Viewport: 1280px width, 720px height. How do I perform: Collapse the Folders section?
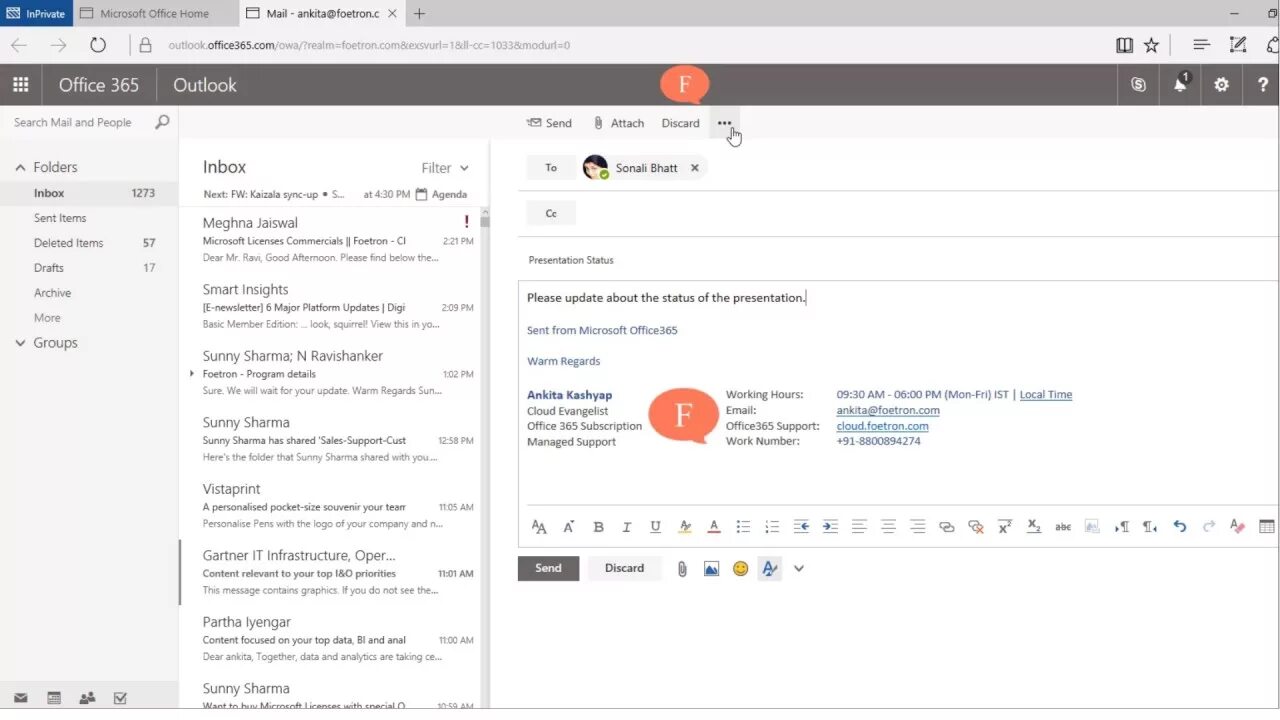click(x=20, y=168)
